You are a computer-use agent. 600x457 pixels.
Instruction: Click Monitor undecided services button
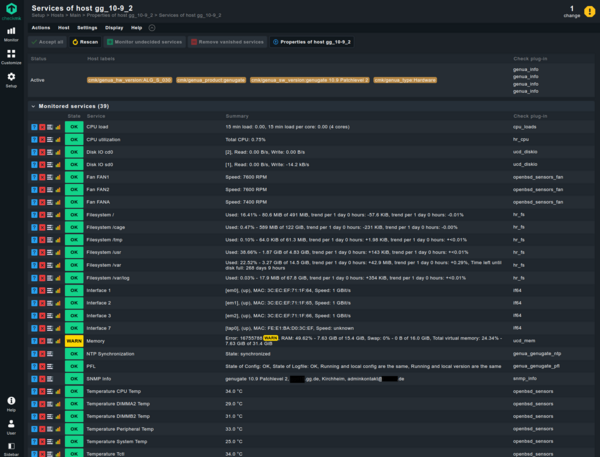147,43
